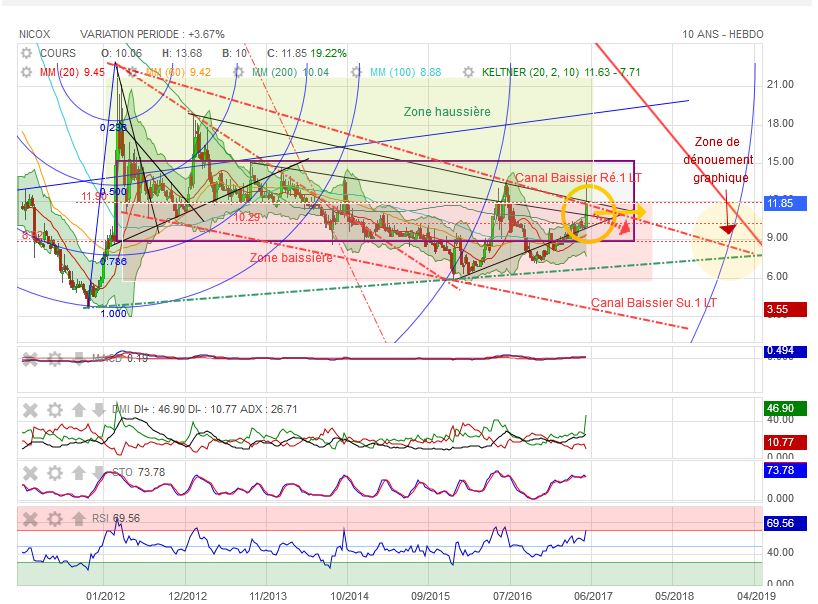Click the COURS label in chart header
The height and width of the screenshot is (604, 818).
coord(58,53)
